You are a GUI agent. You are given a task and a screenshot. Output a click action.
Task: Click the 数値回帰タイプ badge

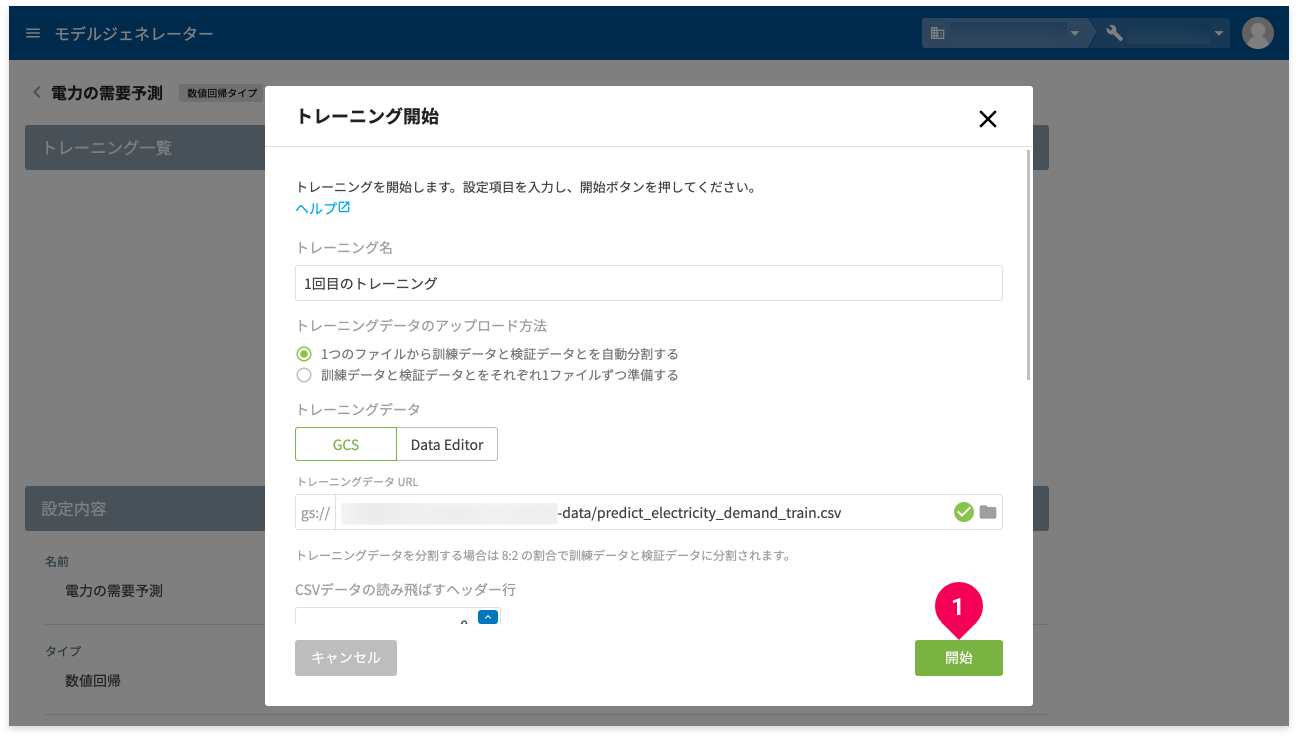(221, 93)
